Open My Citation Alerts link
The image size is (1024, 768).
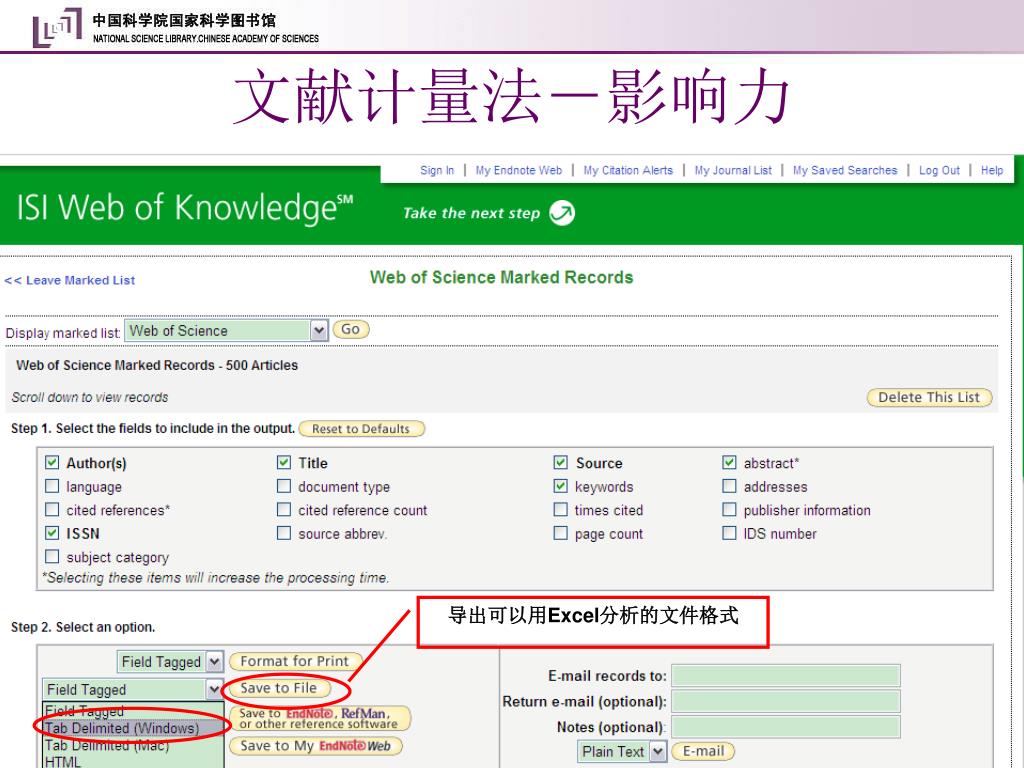tap(628, 170)
